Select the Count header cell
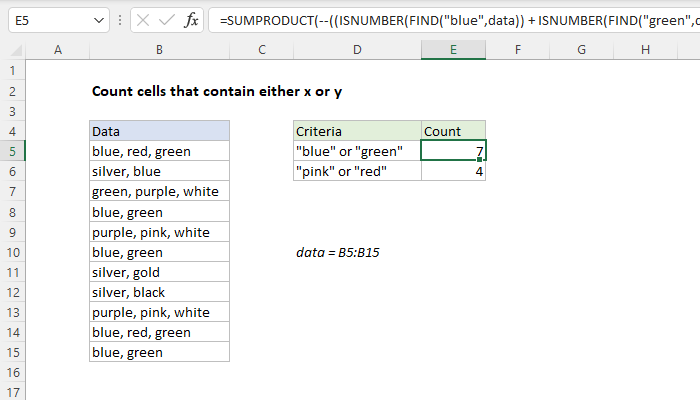 point(454,131)
